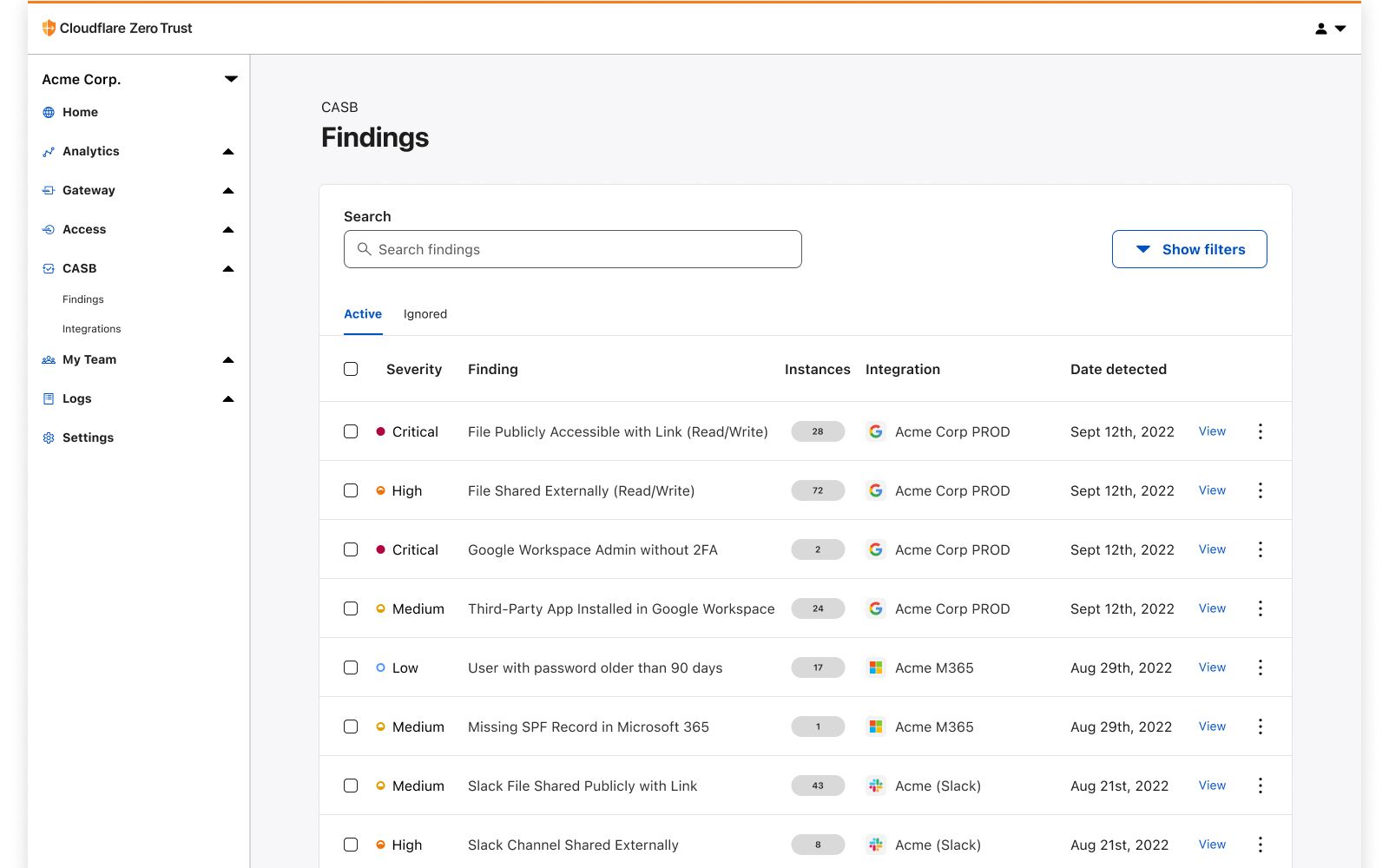This screenshot has width=1389, height=868.
Task: Collapse the My Team section arrow
Action: pos(228,359)
